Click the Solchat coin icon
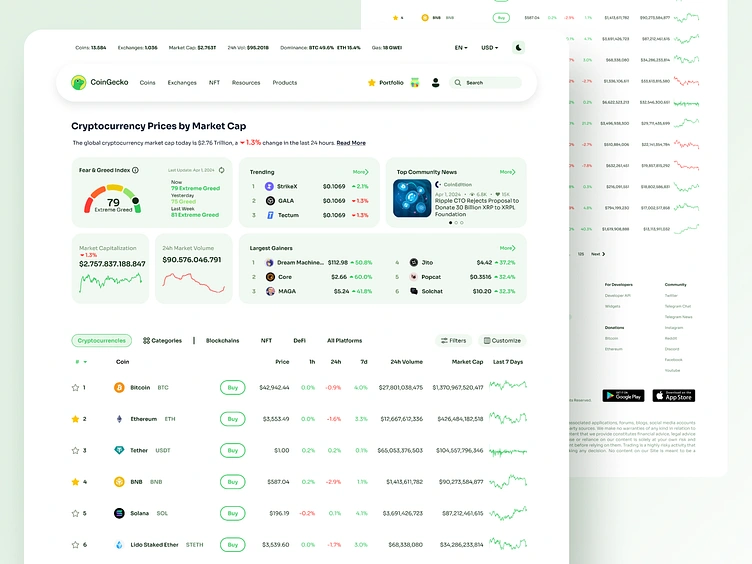The height and width of the screenshot is (564, 752). coord(414,291)
